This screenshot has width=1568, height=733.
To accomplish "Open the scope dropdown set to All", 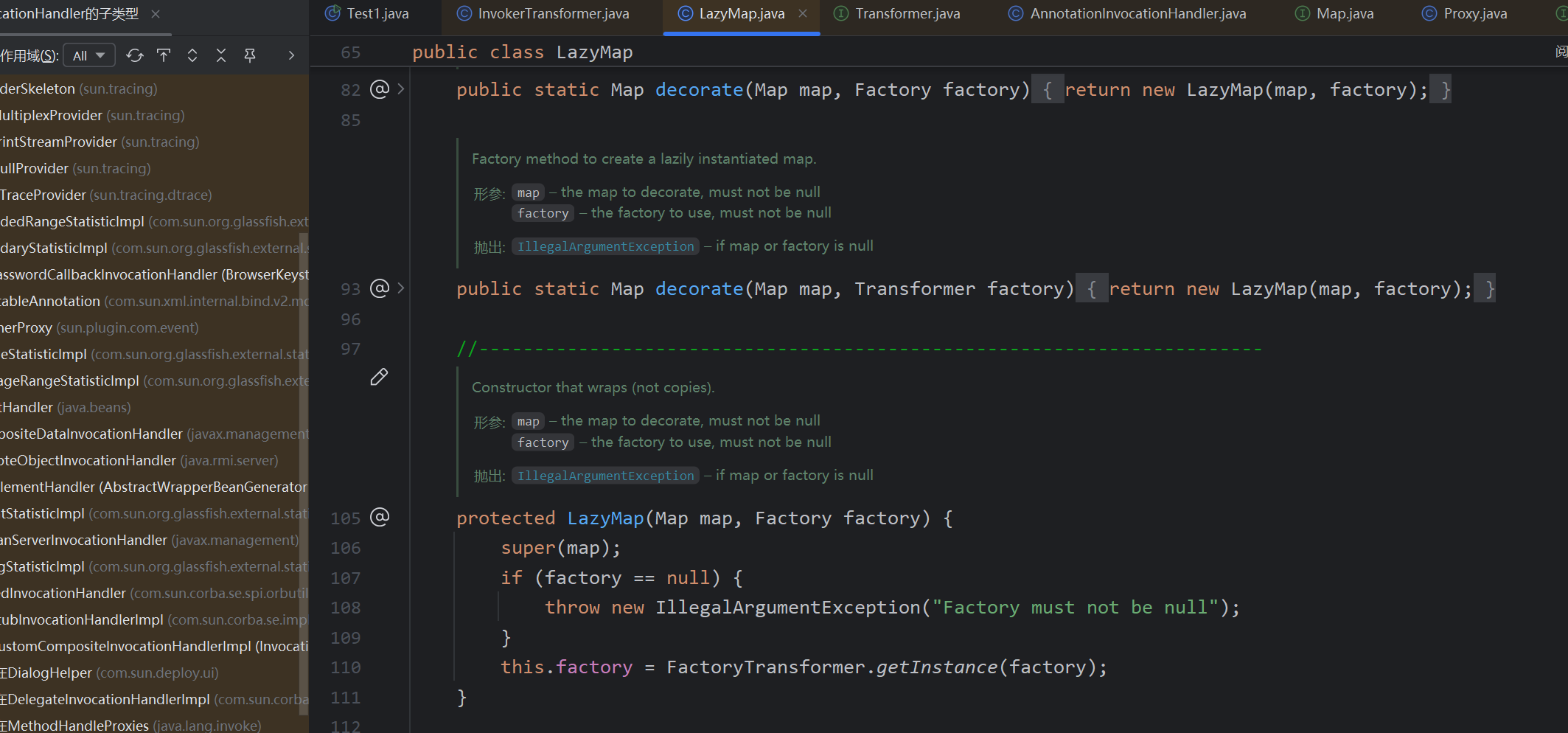I will coord(89,55).
